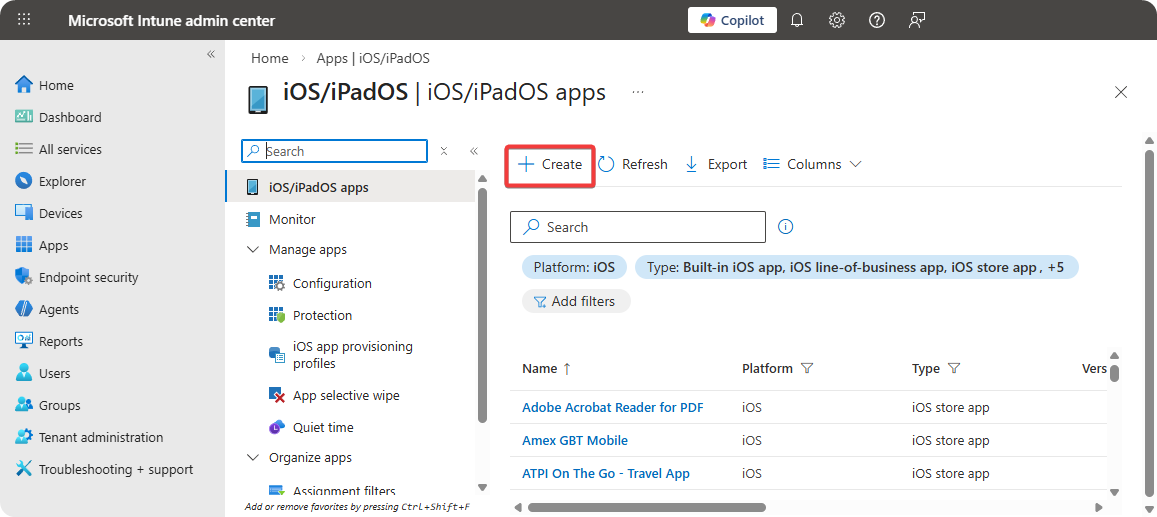This screenshot has height=517, width=1157.
Task: Click the Create button
Action: click(550, 164)
